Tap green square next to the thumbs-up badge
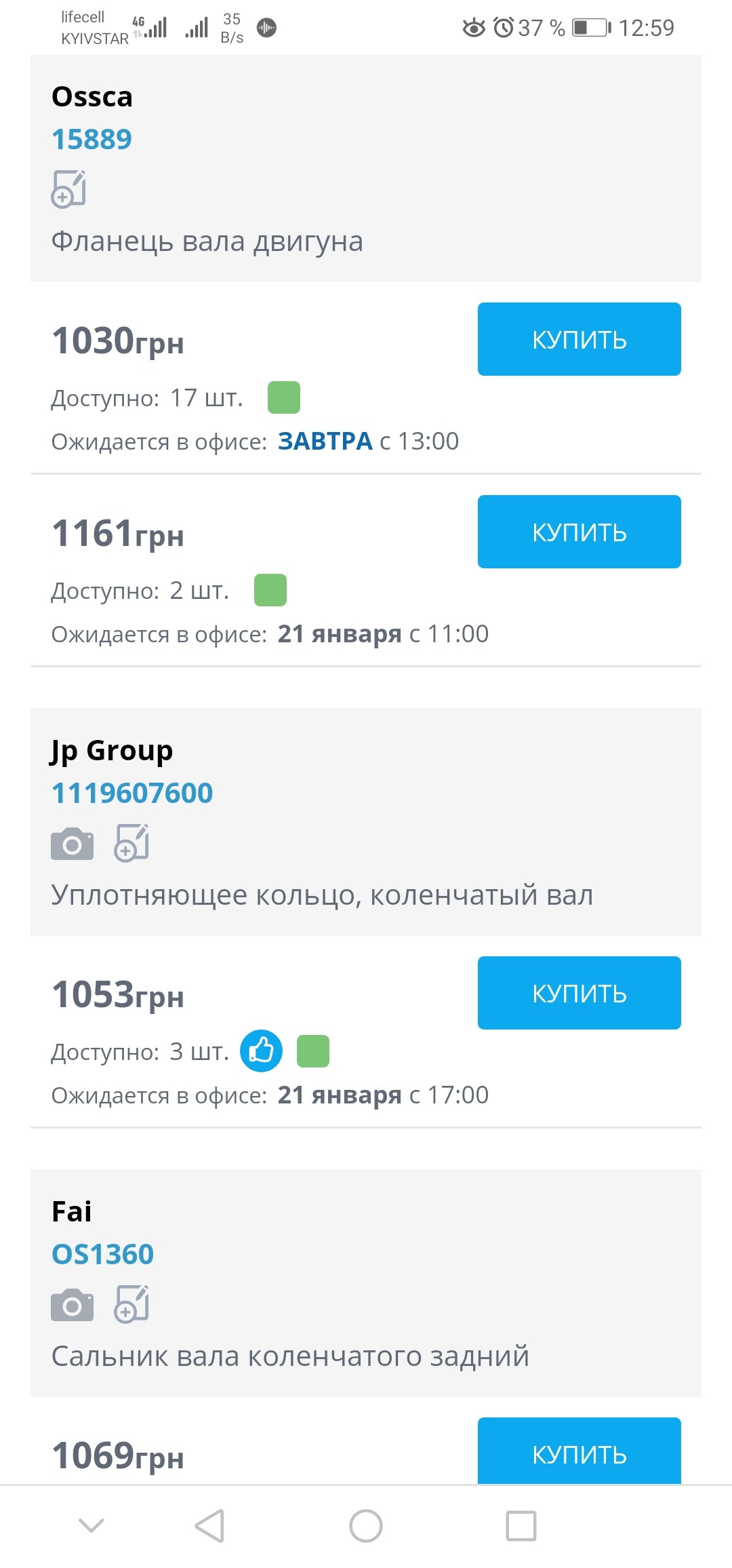Viewport: 732px width, 1568px height. tap(313, 1051)
